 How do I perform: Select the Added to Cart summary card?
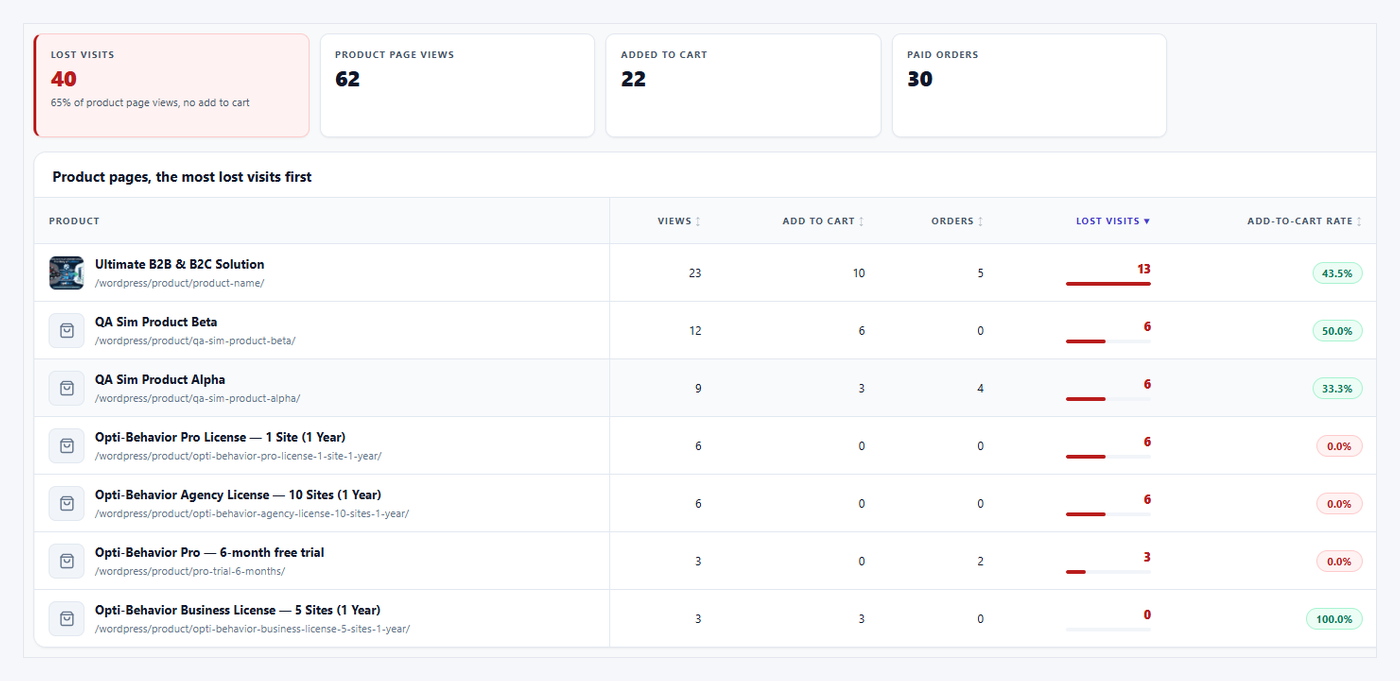(743, 85)
